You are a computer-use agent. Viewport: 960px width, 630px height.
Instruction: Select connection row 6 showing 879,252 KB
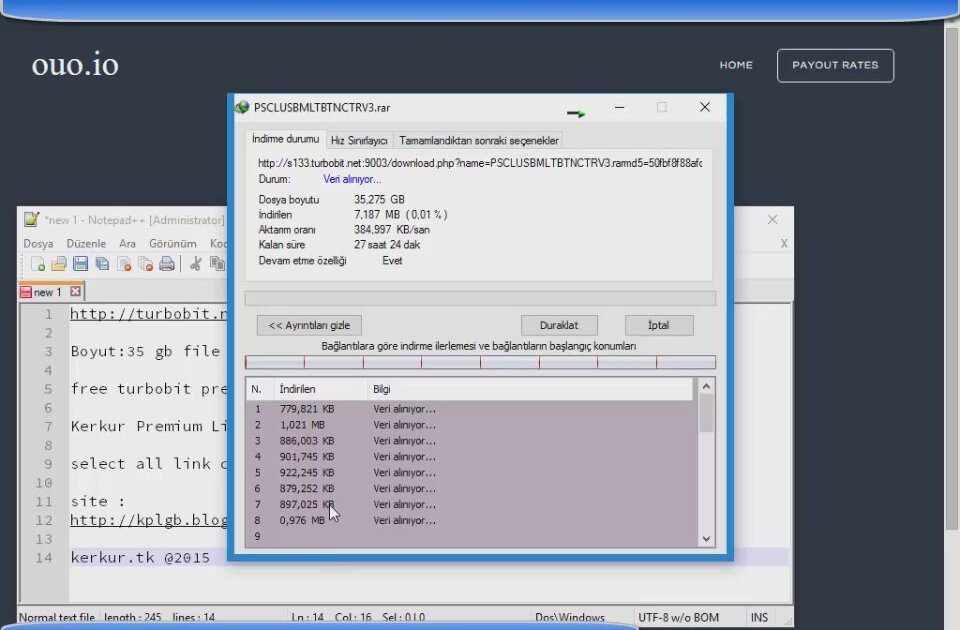point(471,488)
